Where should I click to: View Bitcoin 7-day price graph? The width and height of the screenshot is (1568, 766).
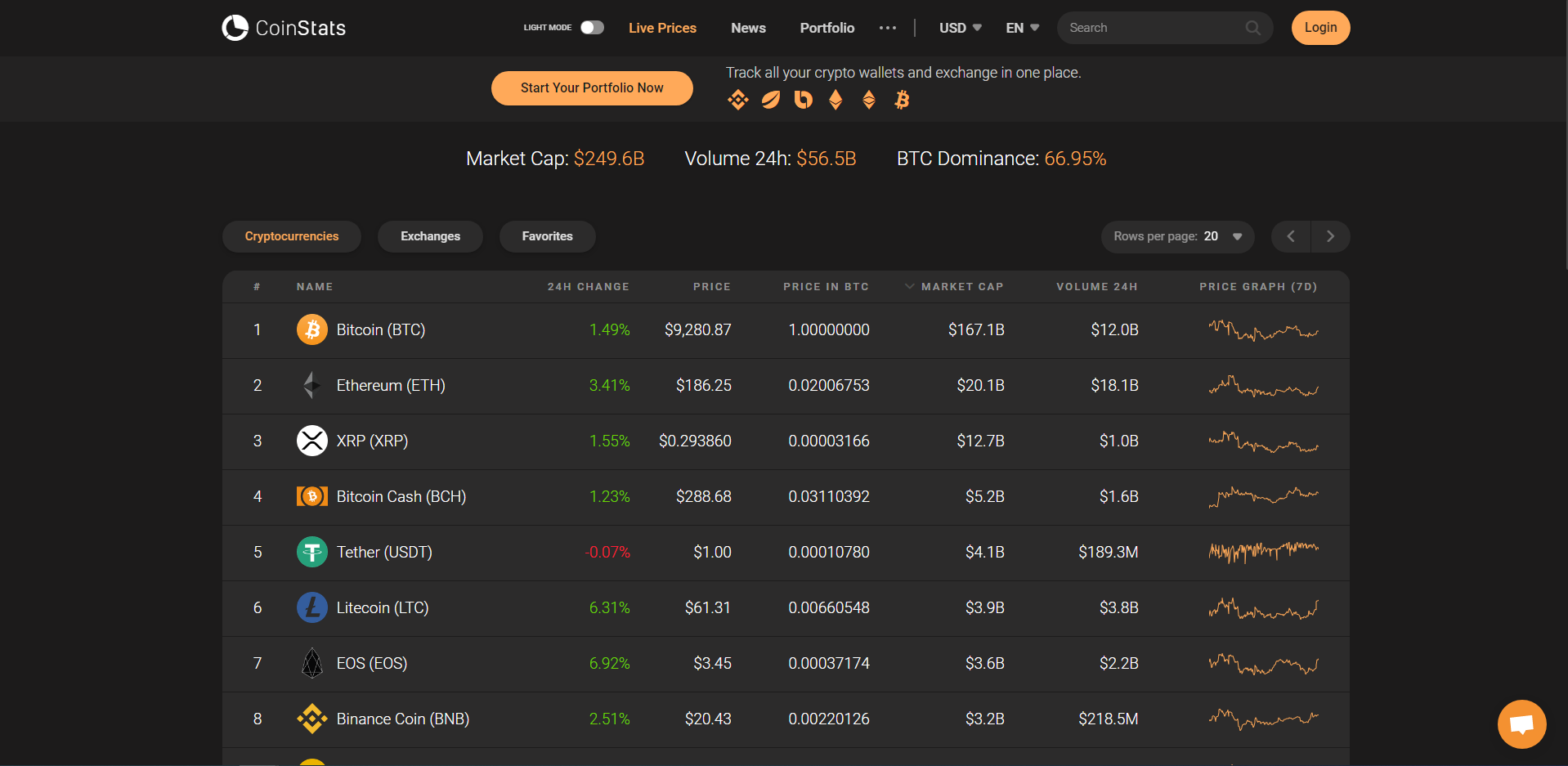pos(1263,330)
